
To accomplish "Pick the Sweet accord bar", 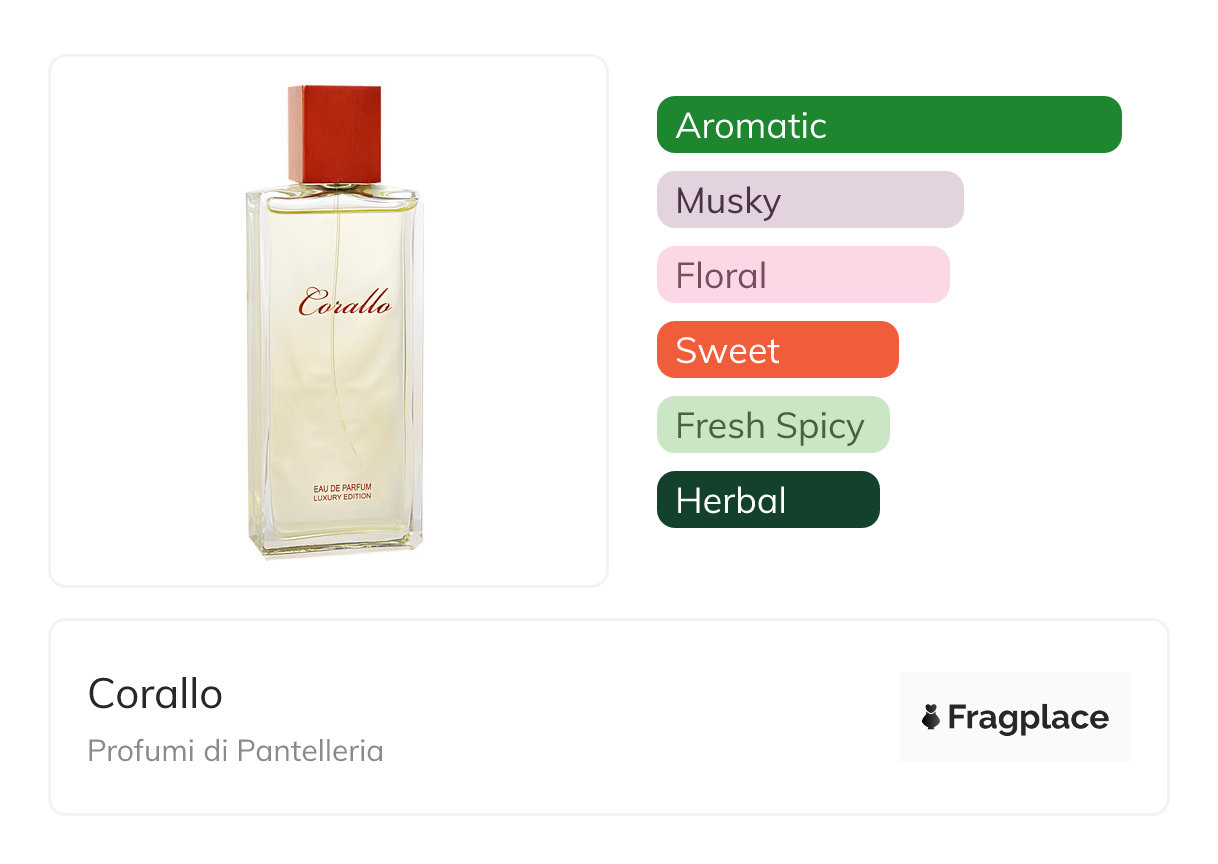I will [x=778, y=350].
